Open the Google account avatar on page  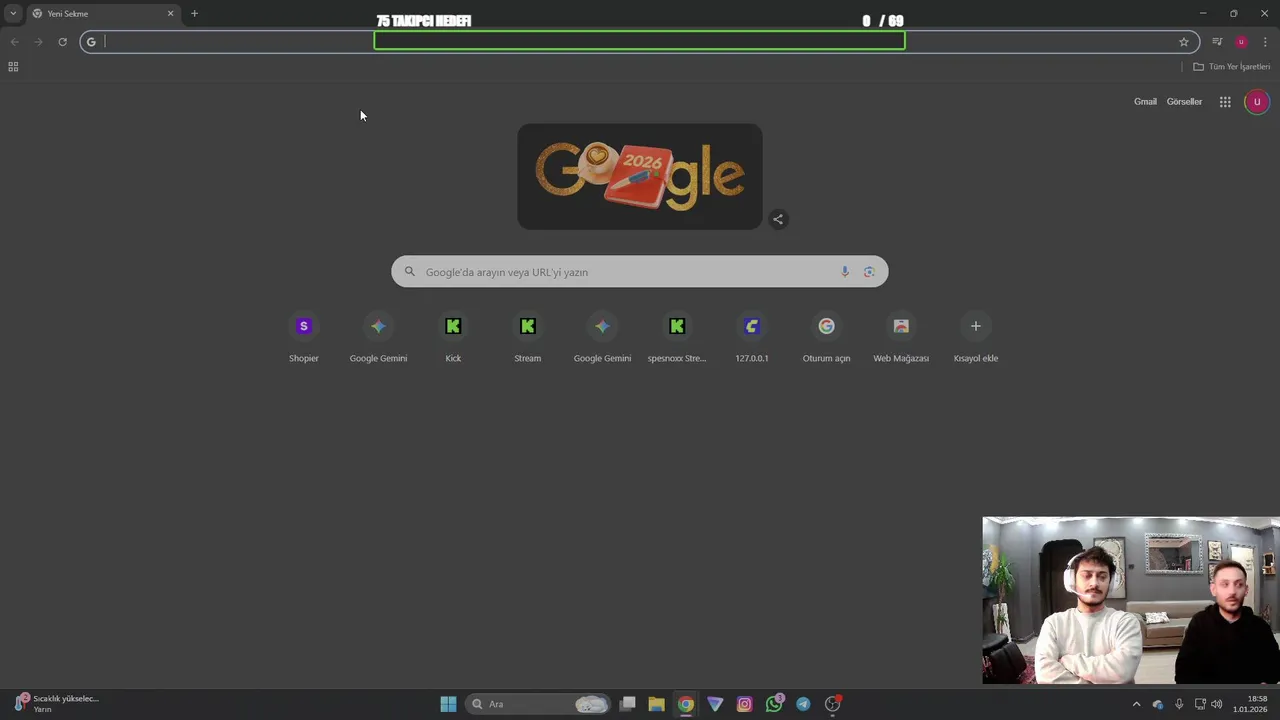tap(1257, 102)
